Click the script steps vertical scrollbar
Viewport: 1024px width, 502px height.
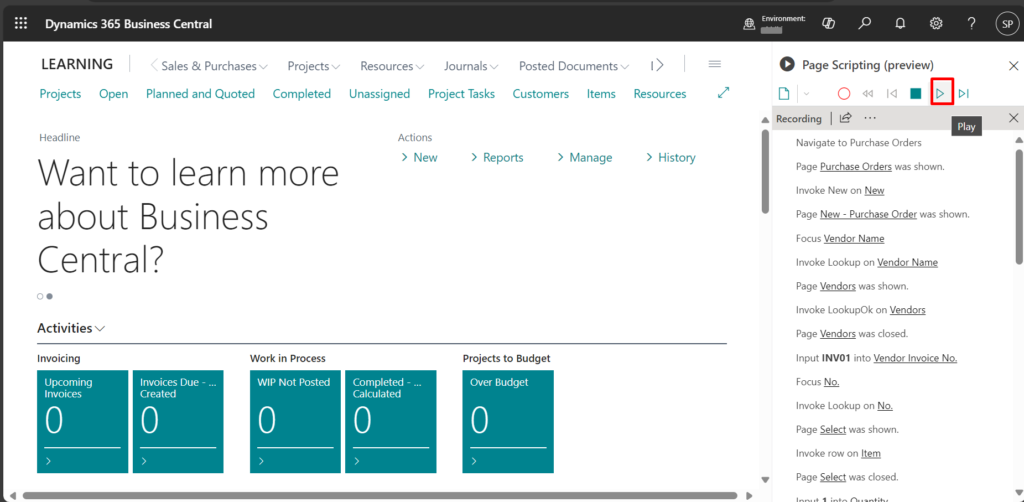tap(1019, 206)
